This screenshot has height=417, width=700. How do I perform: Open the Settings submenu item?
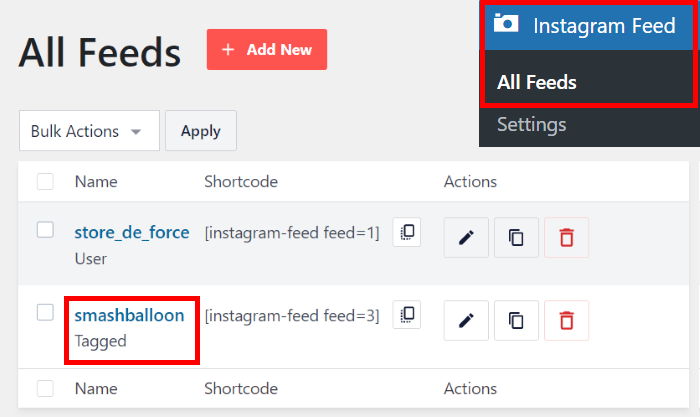pyautogui.click(x=531, y=125)
